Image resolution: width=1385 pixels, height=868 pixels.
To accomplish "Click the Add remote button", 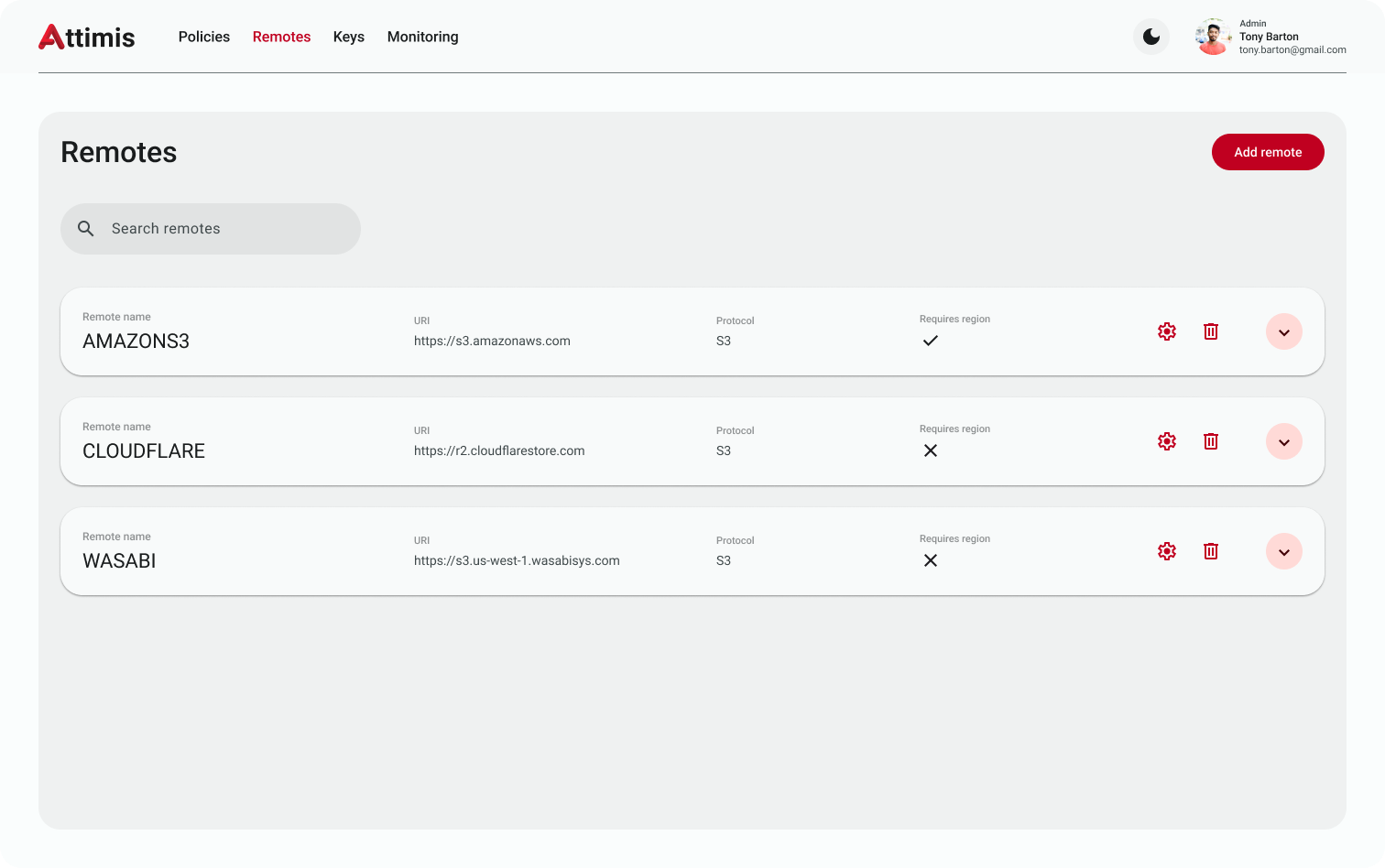I will 1267,152.
